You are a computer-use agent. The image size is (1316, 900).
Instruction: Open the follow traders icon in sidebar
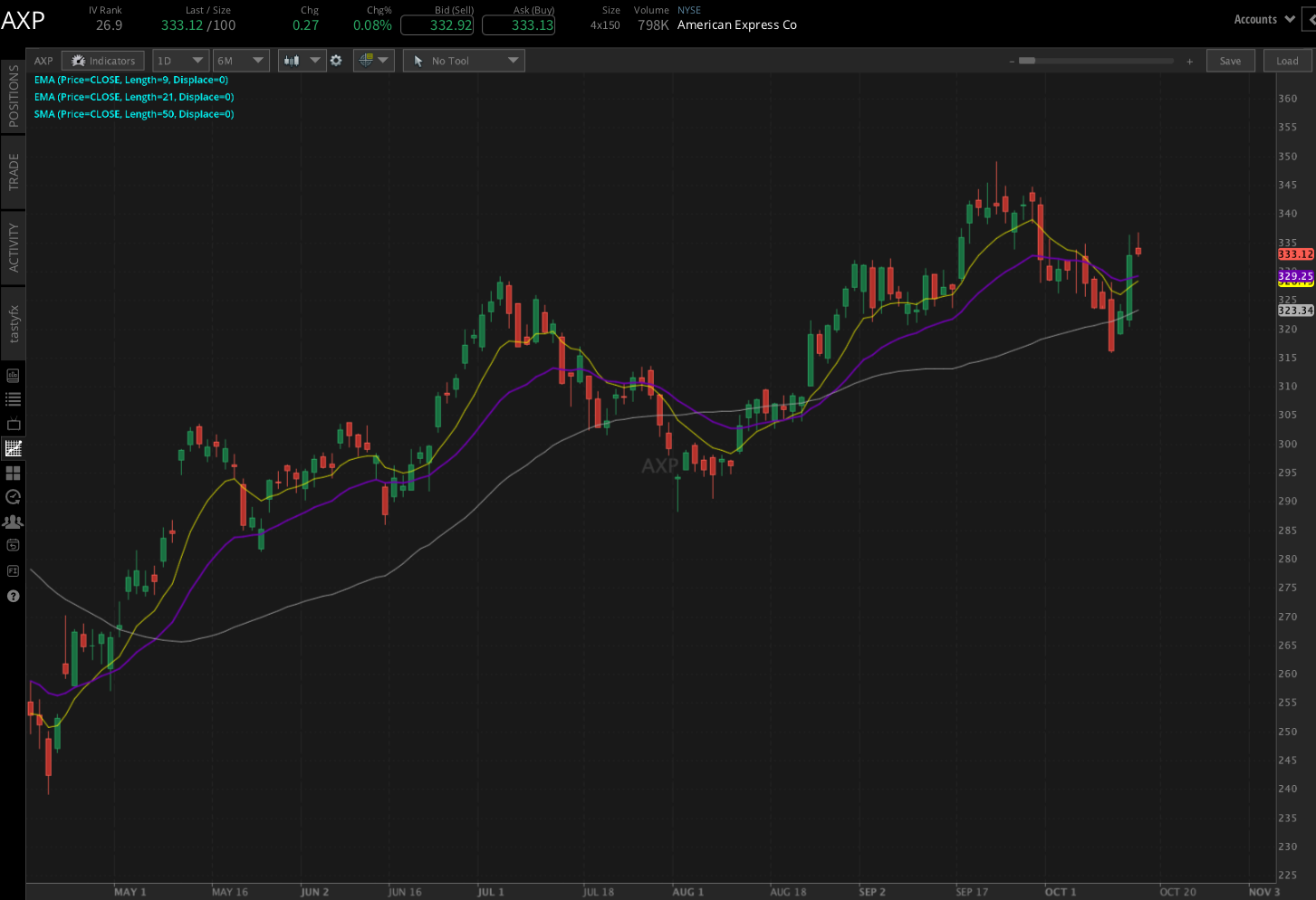[14, 521]
